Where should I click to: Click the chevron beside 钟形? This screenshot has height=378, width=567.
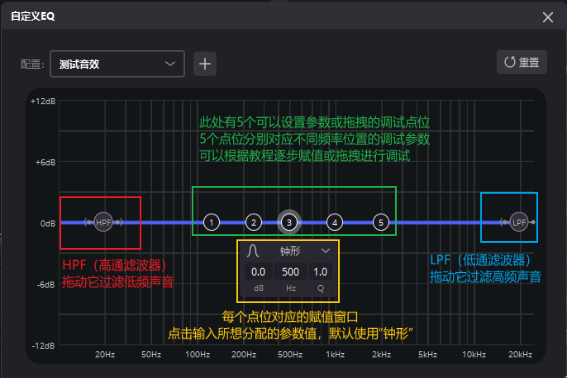[x=325, y=251]
